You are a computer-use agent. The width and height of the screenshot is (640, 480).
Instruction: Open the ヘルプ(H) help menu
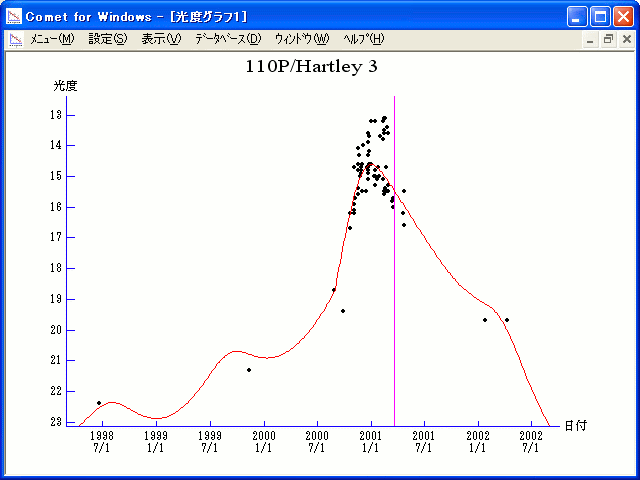(x=363, y=39)
